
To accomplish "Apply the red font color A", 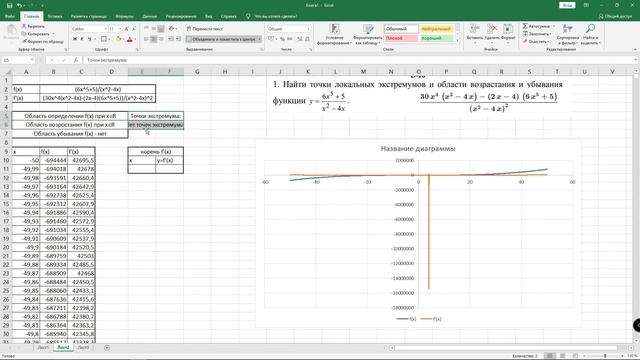I will 130,39.
